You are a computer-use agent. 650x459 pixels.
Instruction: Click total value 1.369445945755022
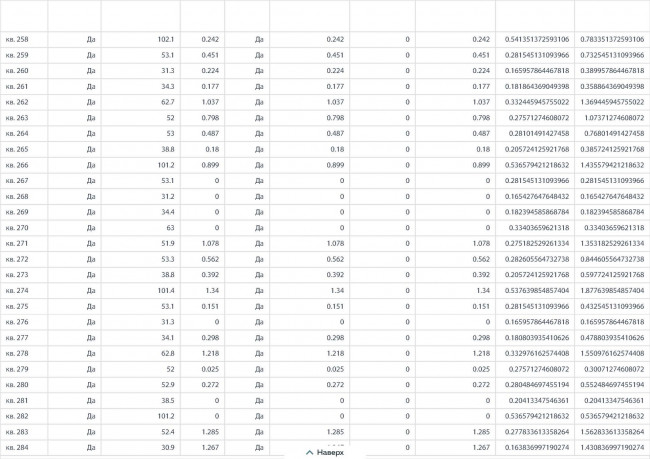(612, 102)
